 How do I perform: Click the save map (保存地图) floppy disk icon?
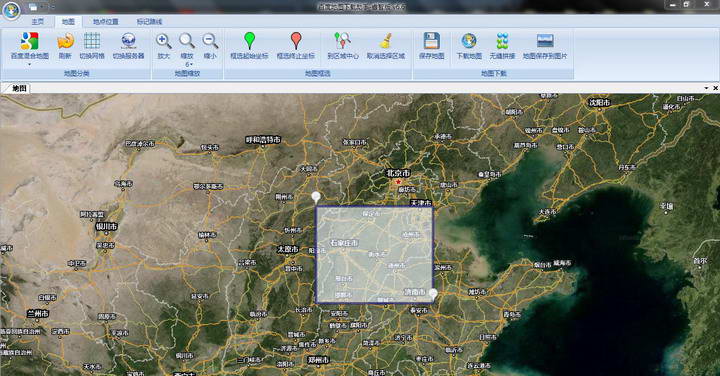(431, 41)
